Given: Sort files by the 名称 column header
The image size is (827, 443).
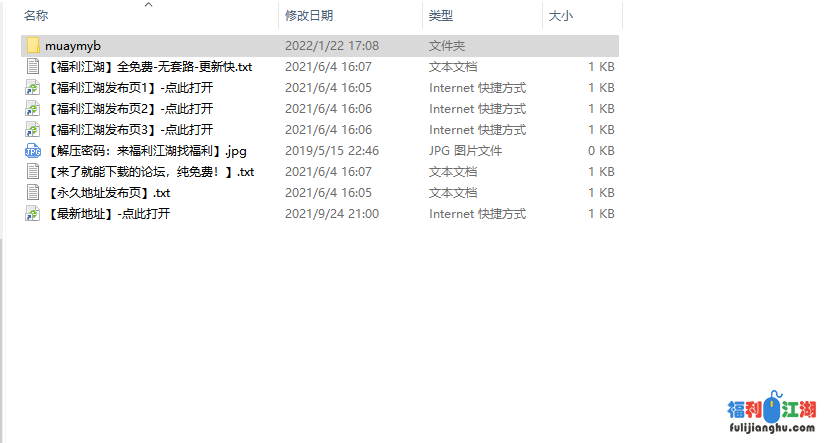Looking at the screenshot, I should [36, 16].
